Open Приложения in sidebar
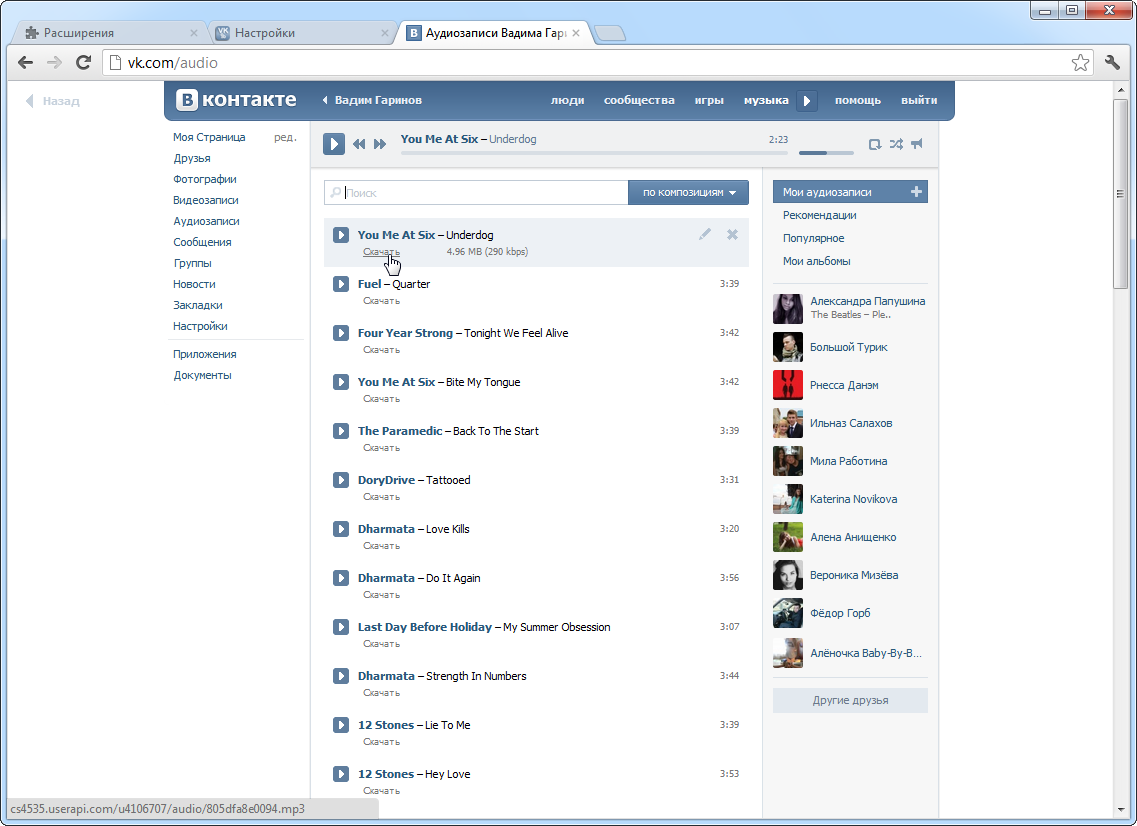Image resolution: width=1137 pixels, height=826 pixels. [x=204, y=354]
